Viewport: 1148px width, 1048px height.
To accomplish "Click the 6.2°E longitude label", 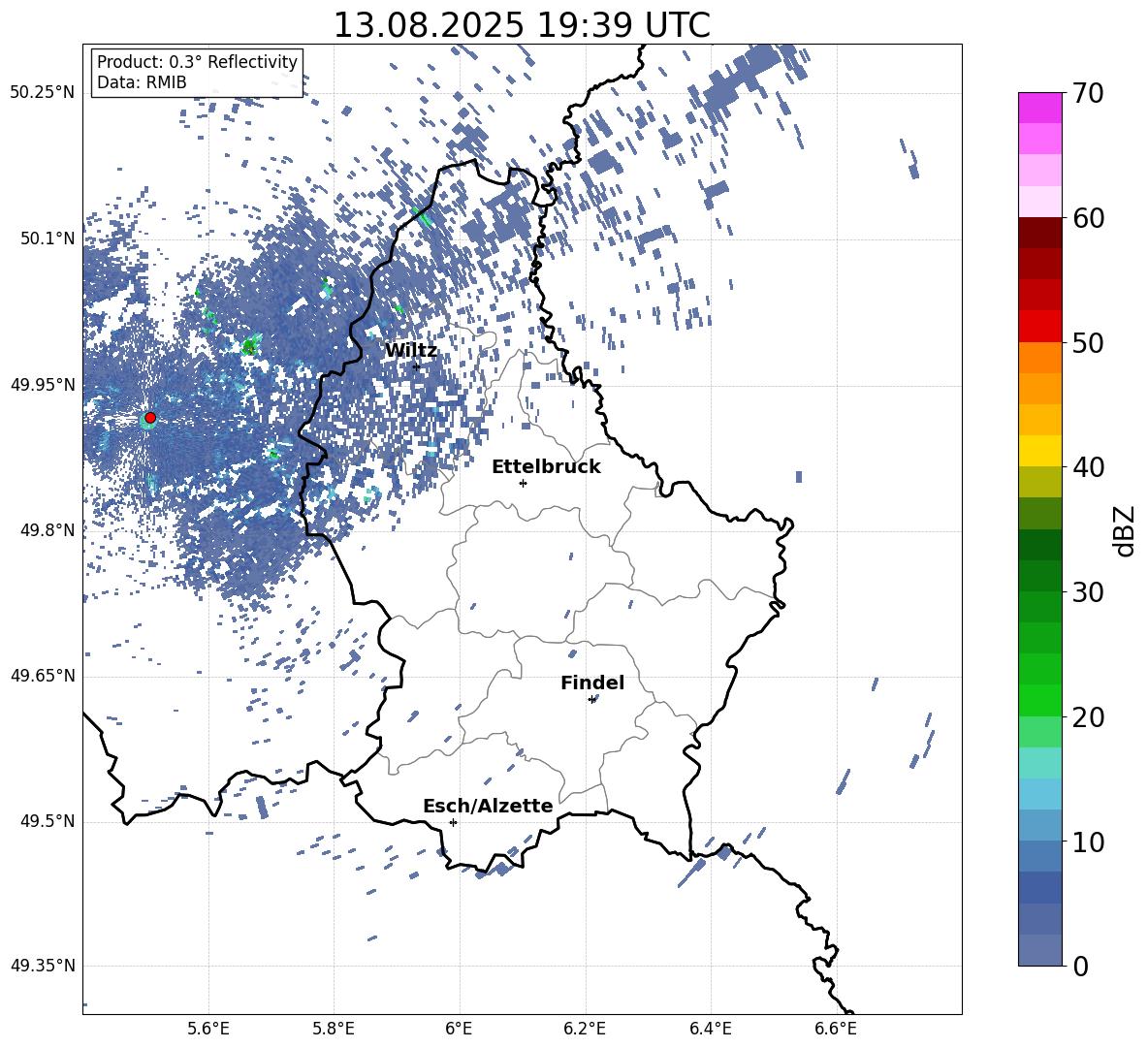I will [585, 1029].
